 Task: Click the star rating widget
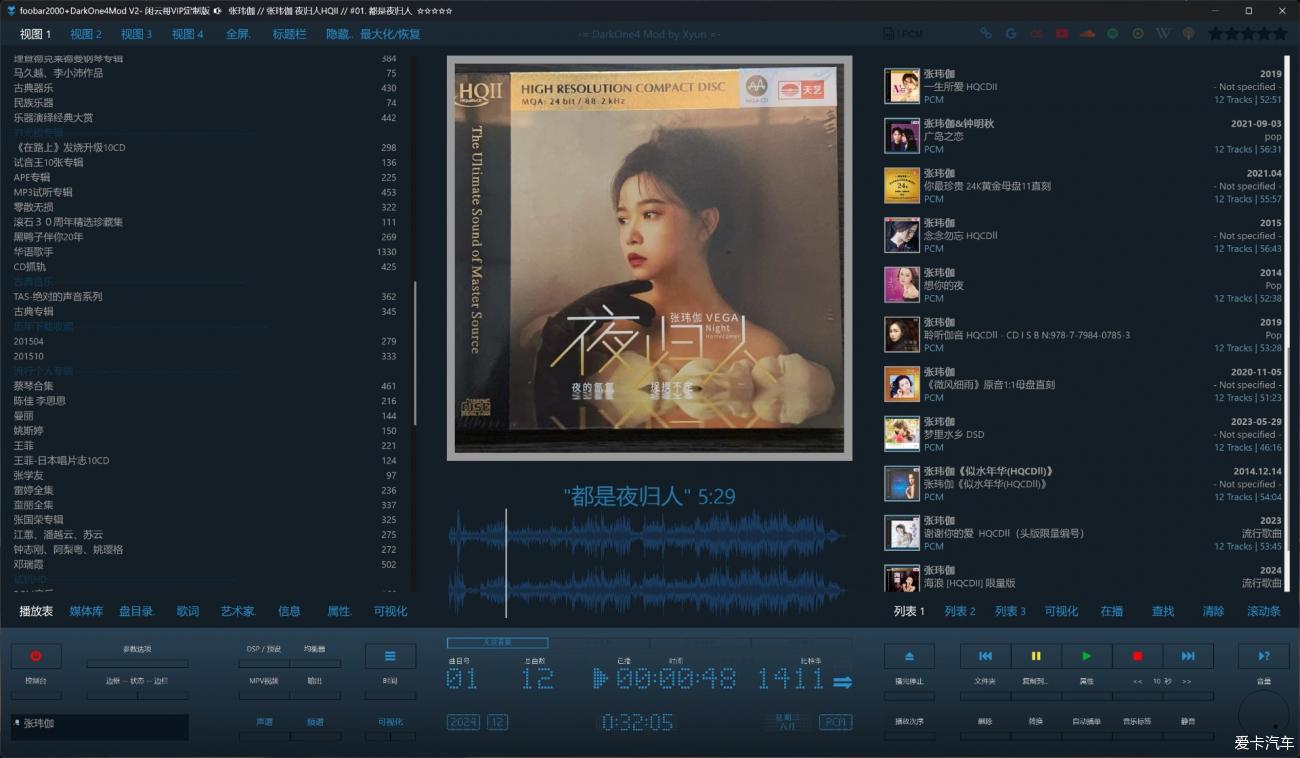(1248, 34)
